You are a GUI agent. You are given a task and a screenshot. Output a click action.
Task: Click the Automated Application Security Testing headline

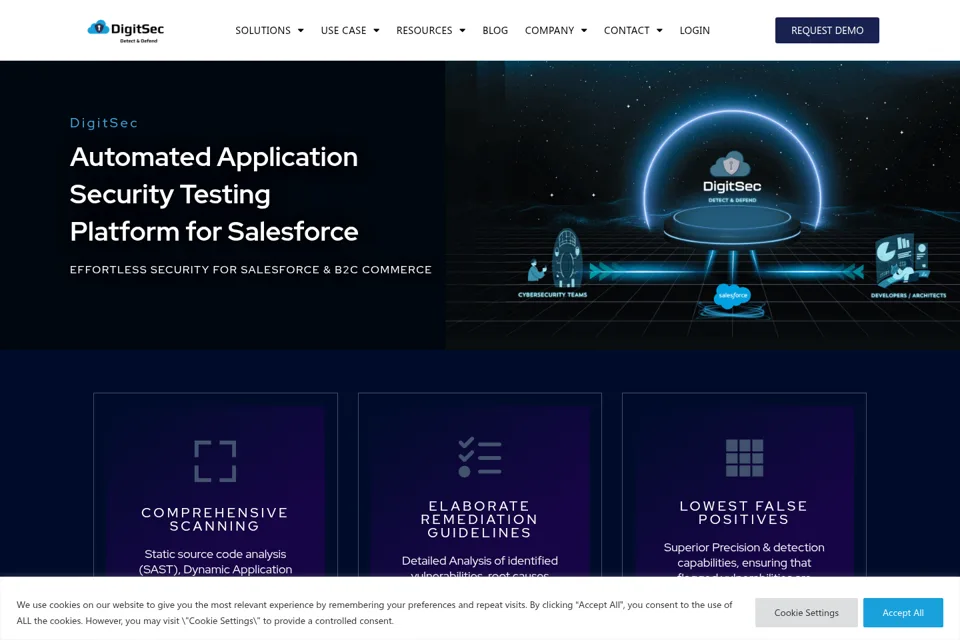point(214,194)
